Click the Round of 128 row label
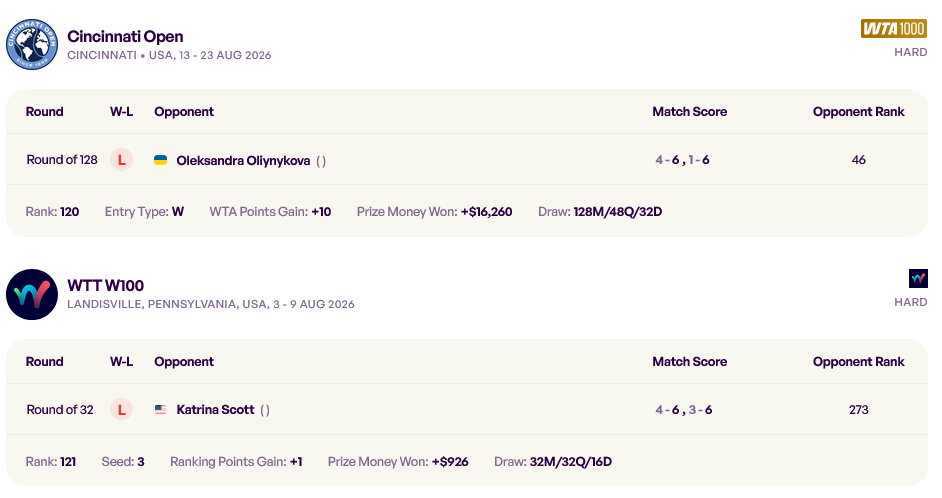 pos(62,160)
